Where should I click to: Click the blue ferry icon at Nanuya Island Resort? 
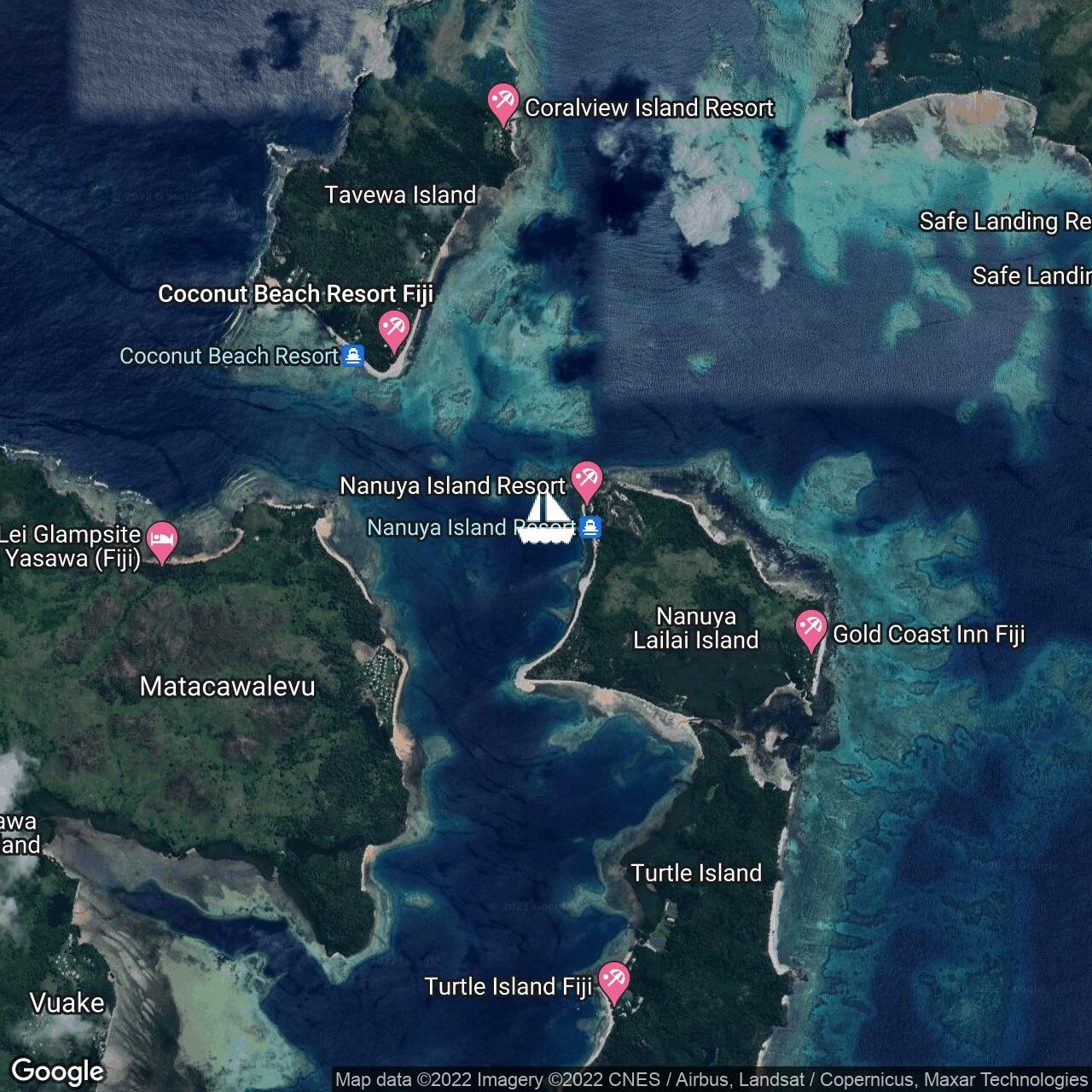click(590, 528)
